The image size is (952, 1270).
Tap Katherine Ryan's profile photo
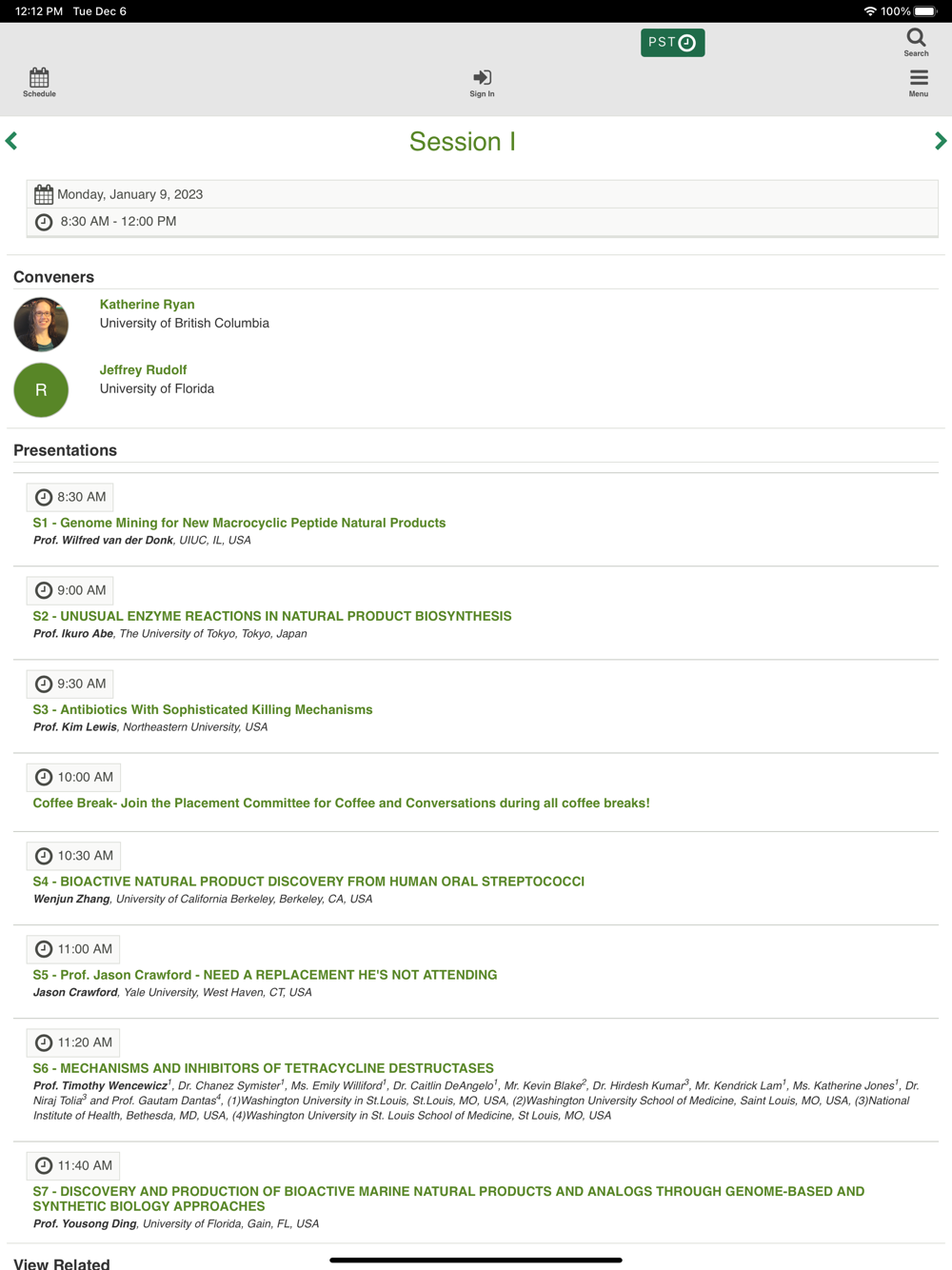coord(41,325)
